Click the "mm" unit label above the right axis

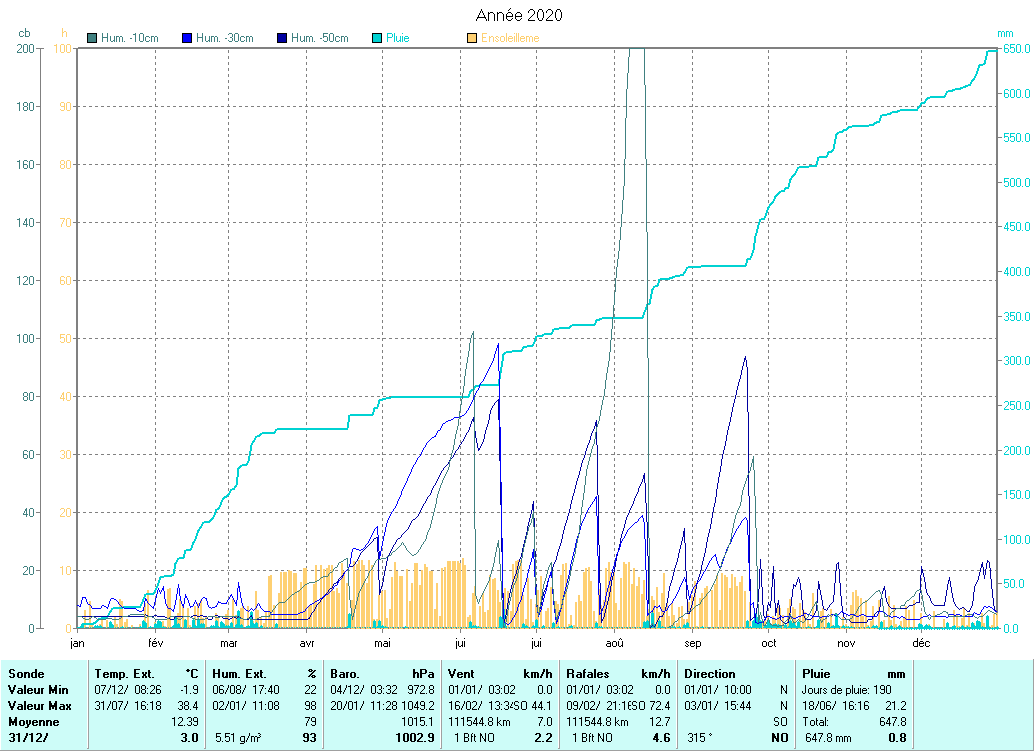click(x=1005, y=33)
